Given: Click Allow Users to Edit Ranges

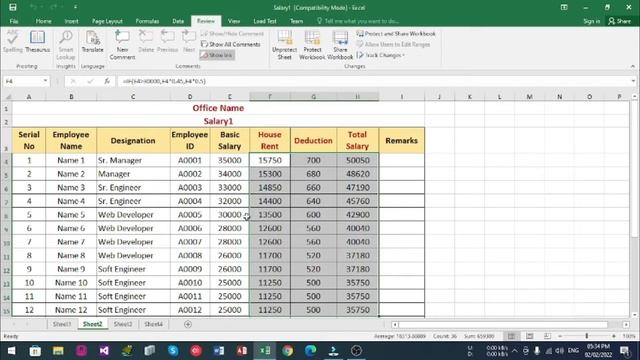Looking at the screenshot, I should [393, 44].
